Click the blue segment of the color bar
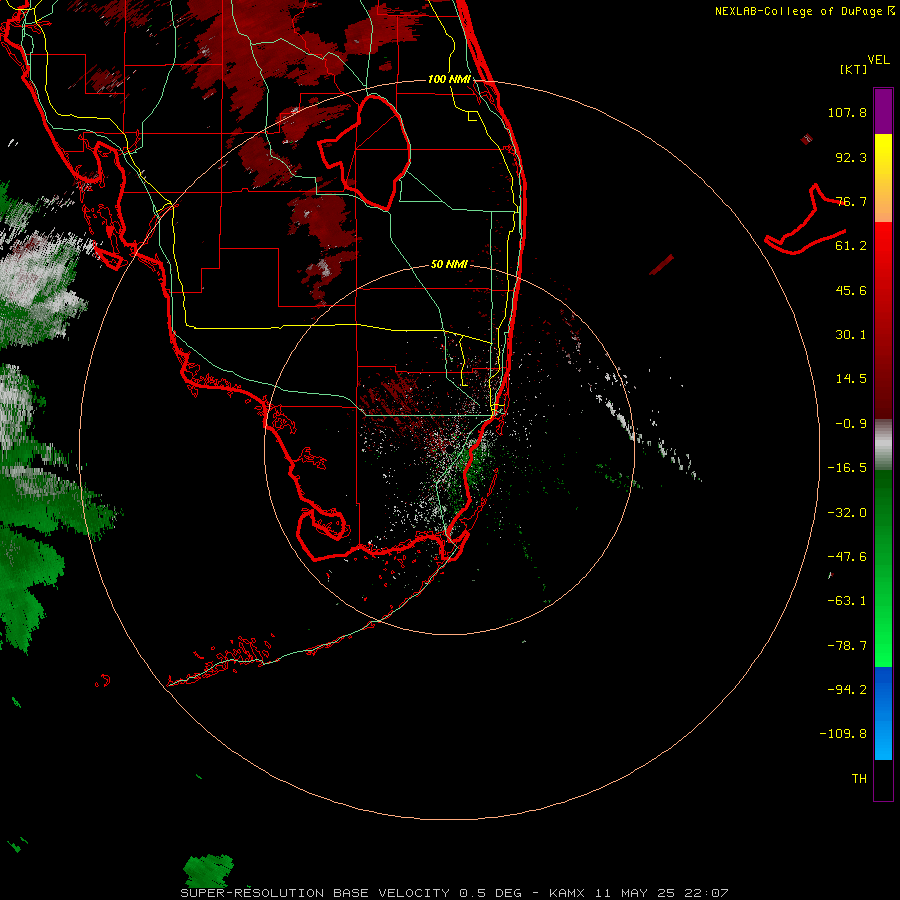This screenshot has height=900, width=900. [x=883, y=713]
